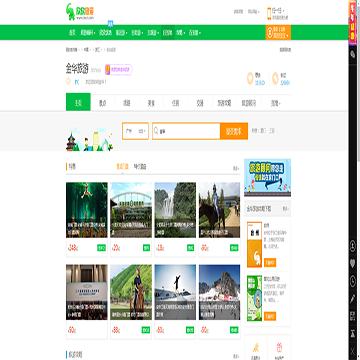Screen dimensions: 360x360
Task: Open the green guide cover thumbnail
Action: pos(254,298)
